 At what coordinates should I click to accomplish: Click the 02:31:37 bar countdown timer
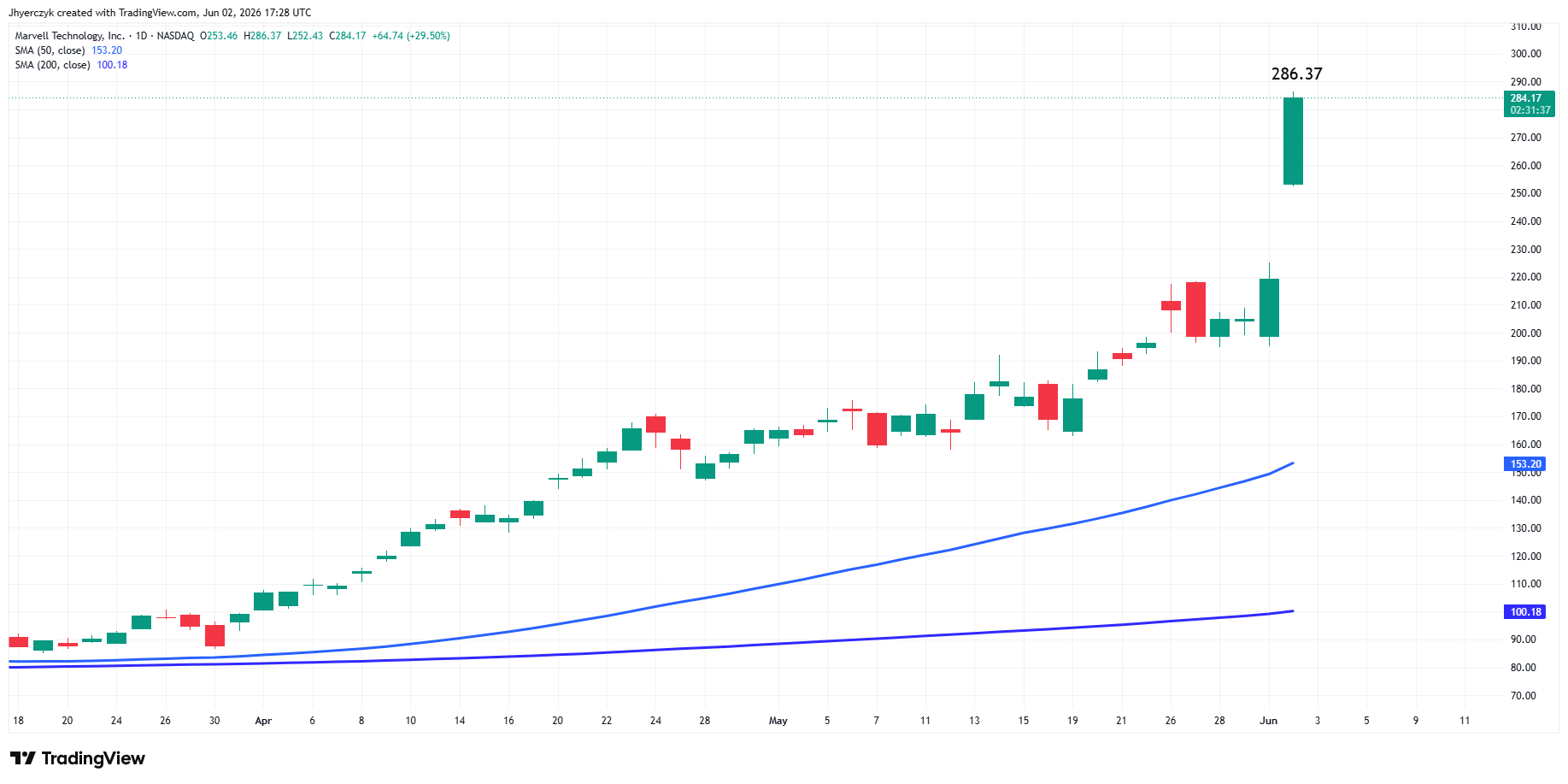(1530, 110)
